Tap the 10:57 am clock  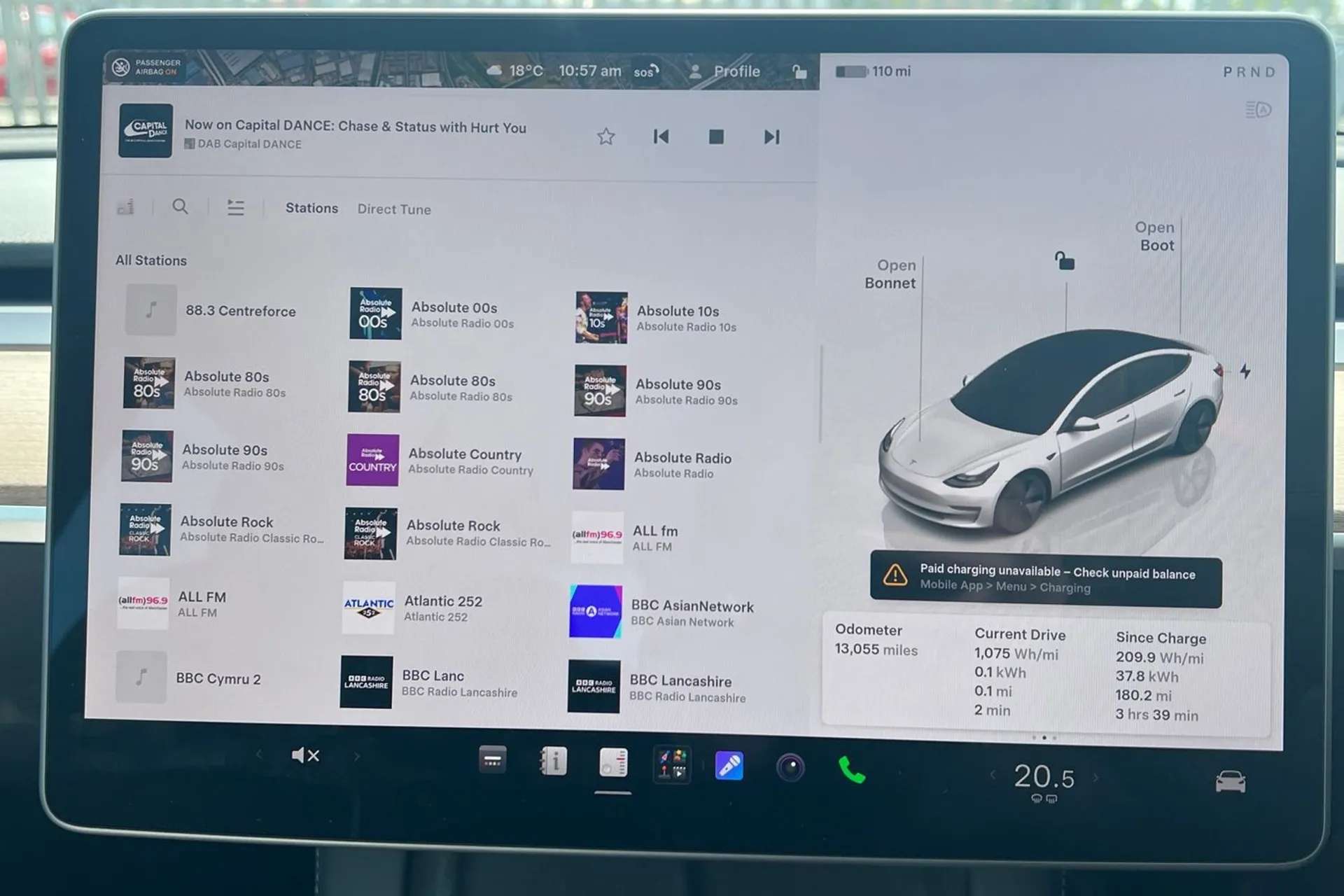tap(589, 71)
